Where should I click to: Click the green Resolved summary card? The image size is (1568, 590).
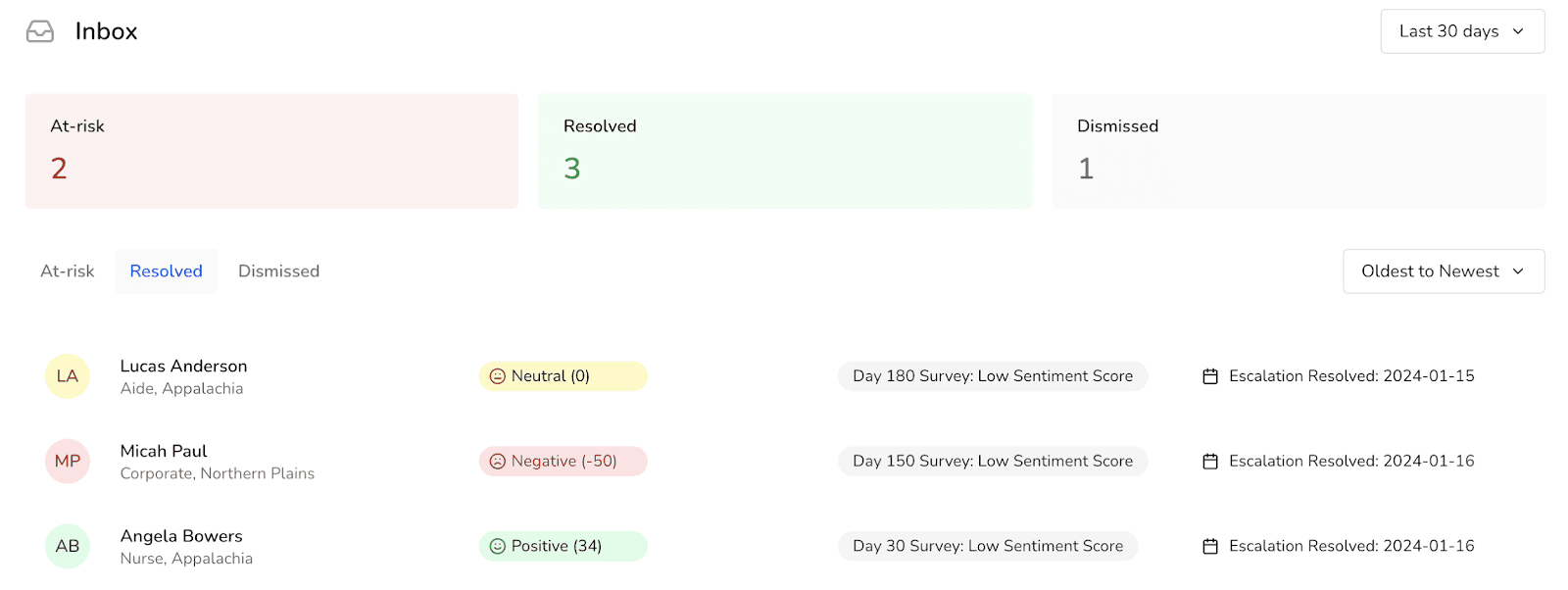[x=785, y=151]
